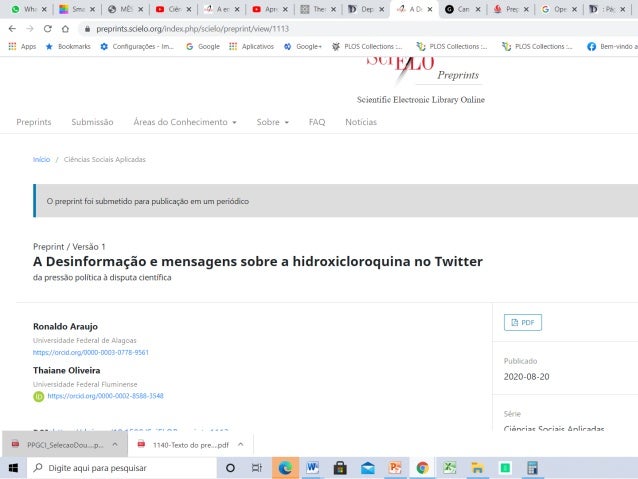Open Calculator from taskbar
The image size is (638, 479).
click(x=532, y=468)
